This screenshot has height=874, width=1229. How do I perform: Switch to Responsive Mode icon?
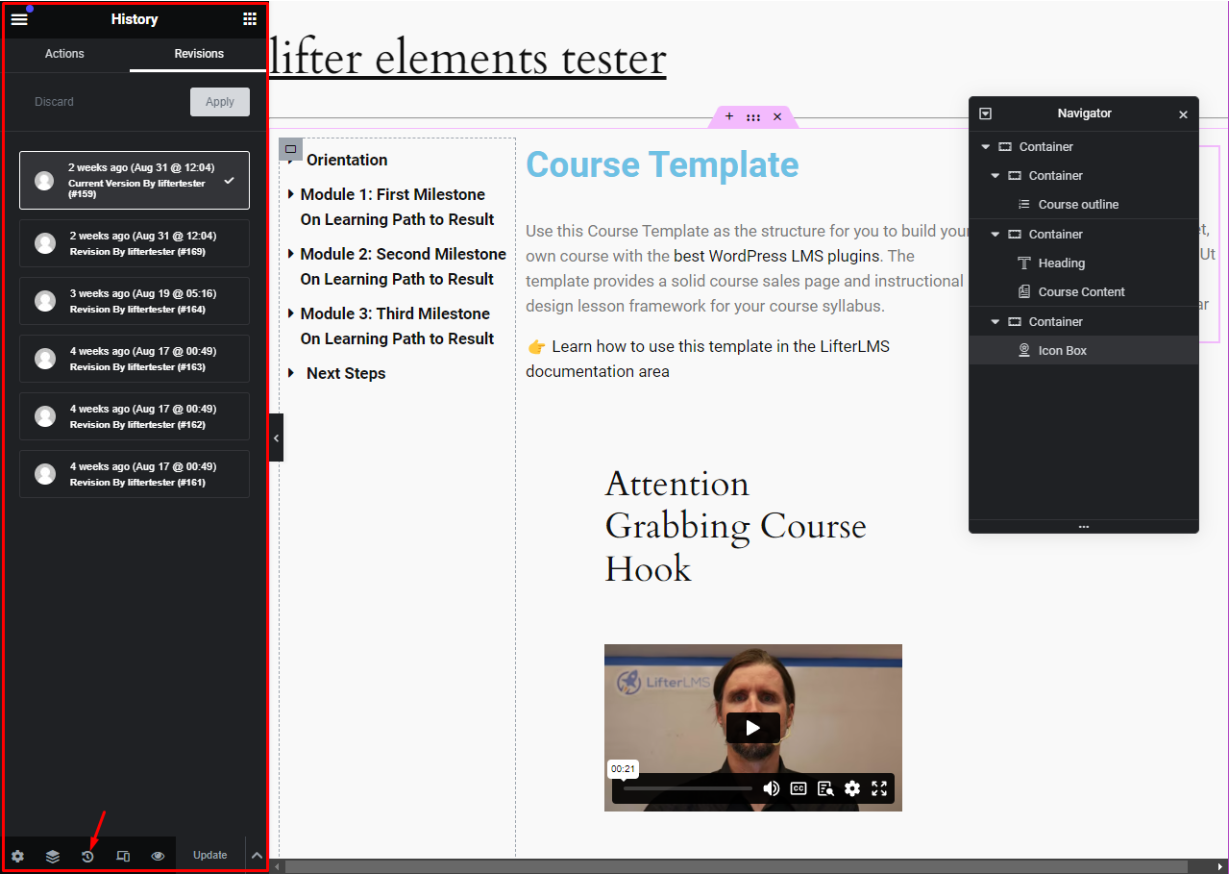(x=123, y=856)
